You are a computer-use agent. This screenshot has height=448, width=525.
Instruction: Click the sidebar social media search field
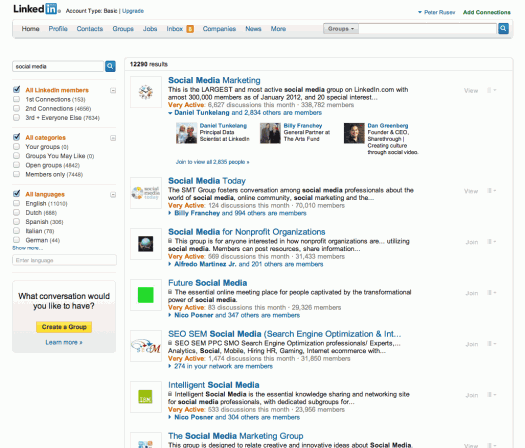point(58,66)
